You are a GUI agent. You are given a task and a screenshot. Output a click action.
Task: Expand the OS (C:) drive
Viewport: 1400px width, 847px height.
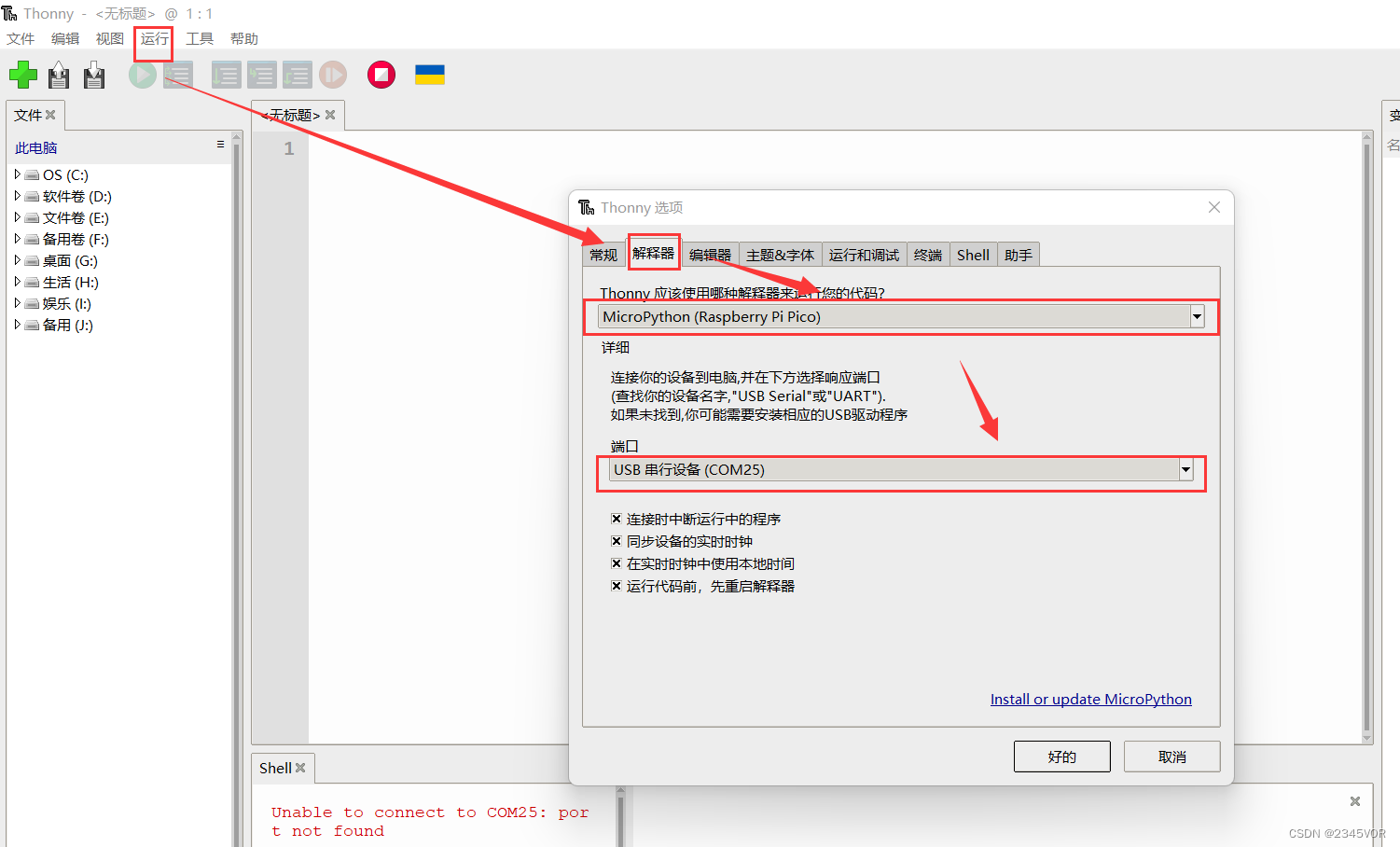[x=17, y=174]
